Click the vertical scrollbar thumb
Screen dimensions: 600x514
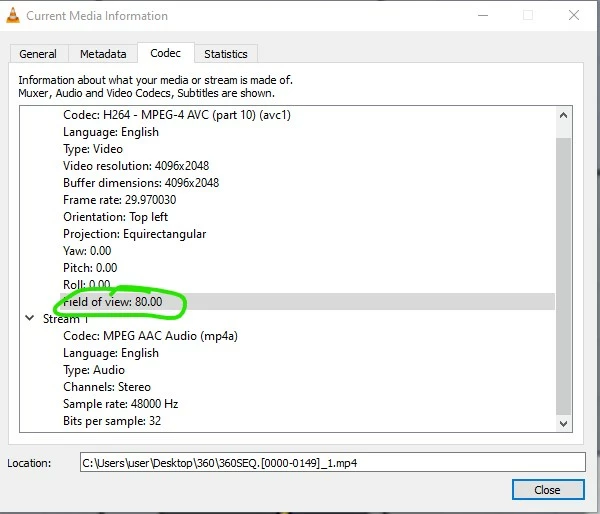click(563, 276)
